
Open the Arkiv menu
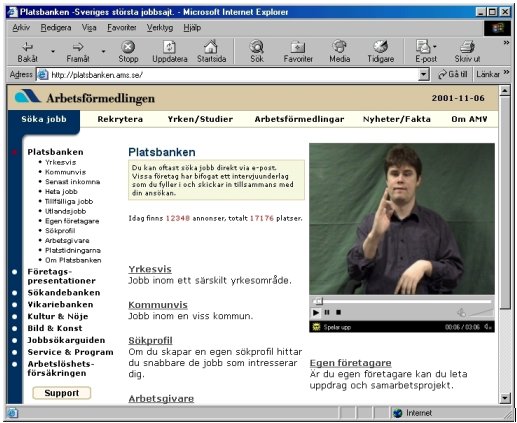pos(21,28)
